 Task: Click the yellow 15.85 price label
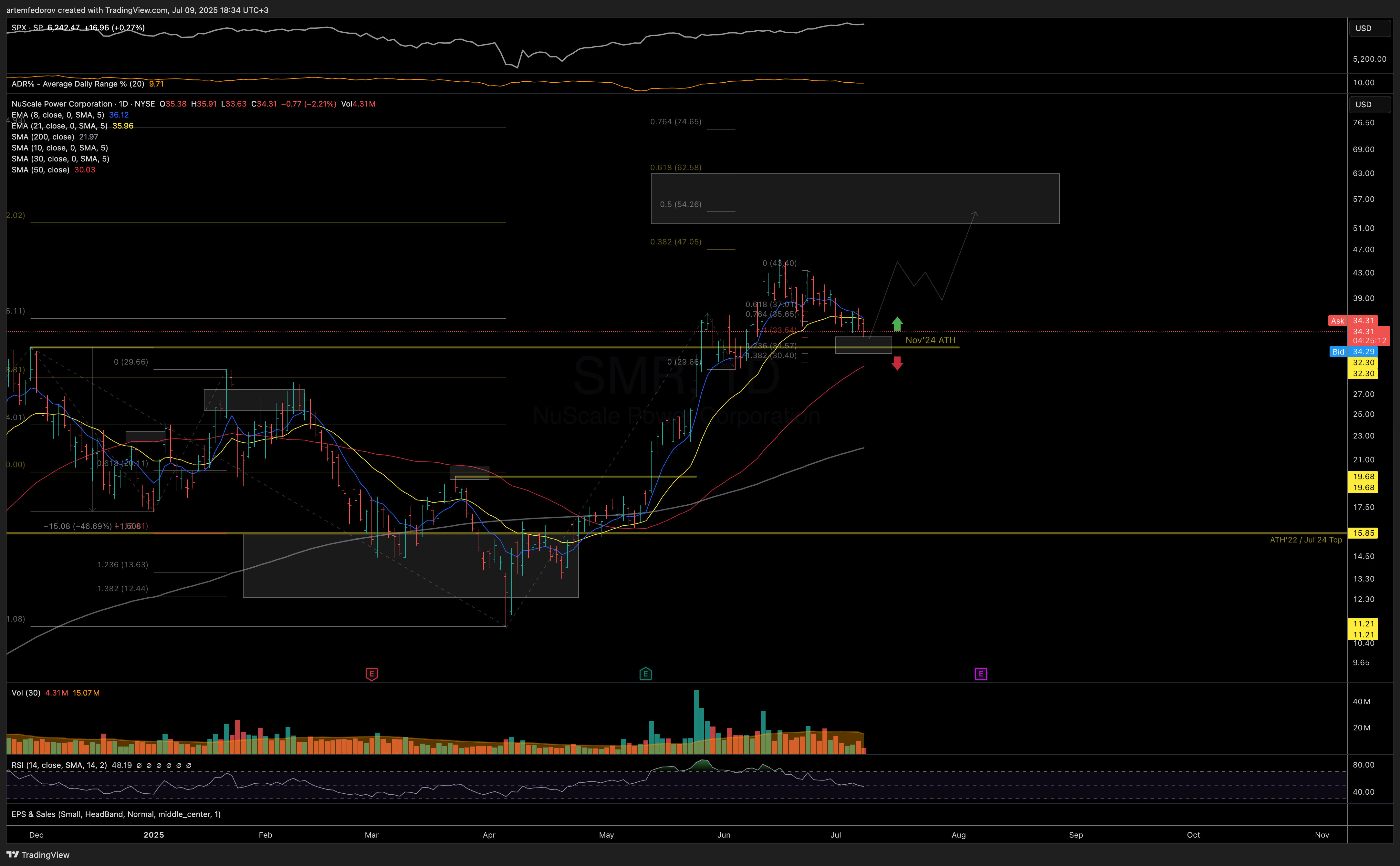[x=1363, y=533]
